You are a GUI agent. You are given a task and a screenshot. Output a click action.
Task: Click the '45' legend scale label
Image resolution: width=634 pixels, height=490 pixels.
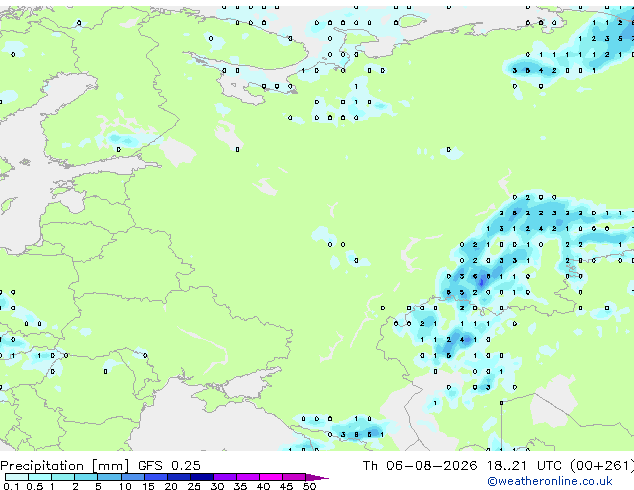coord(286,486)
